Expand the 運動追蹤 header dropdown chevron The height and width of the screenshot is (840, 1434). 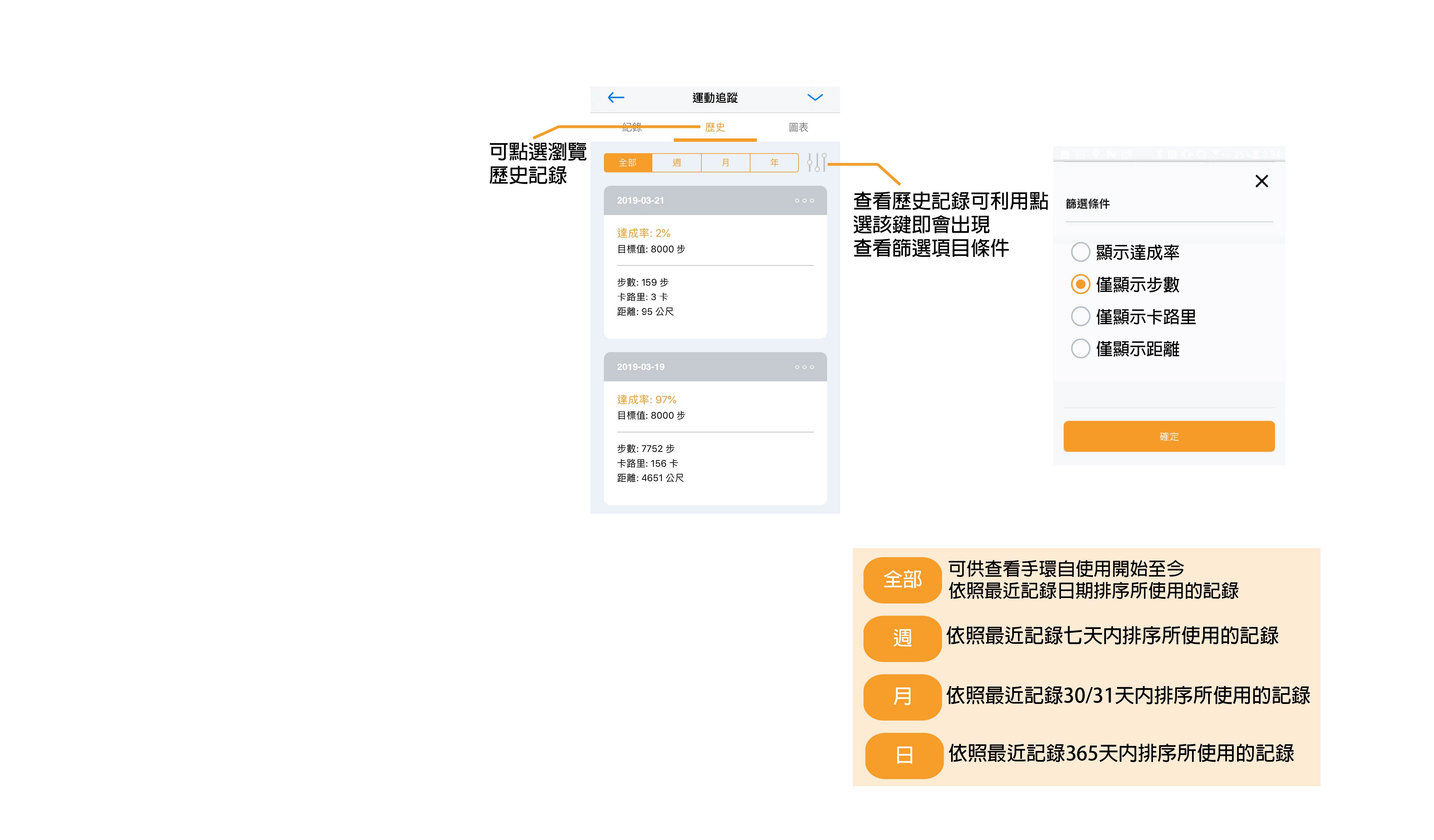pos(815,98)
